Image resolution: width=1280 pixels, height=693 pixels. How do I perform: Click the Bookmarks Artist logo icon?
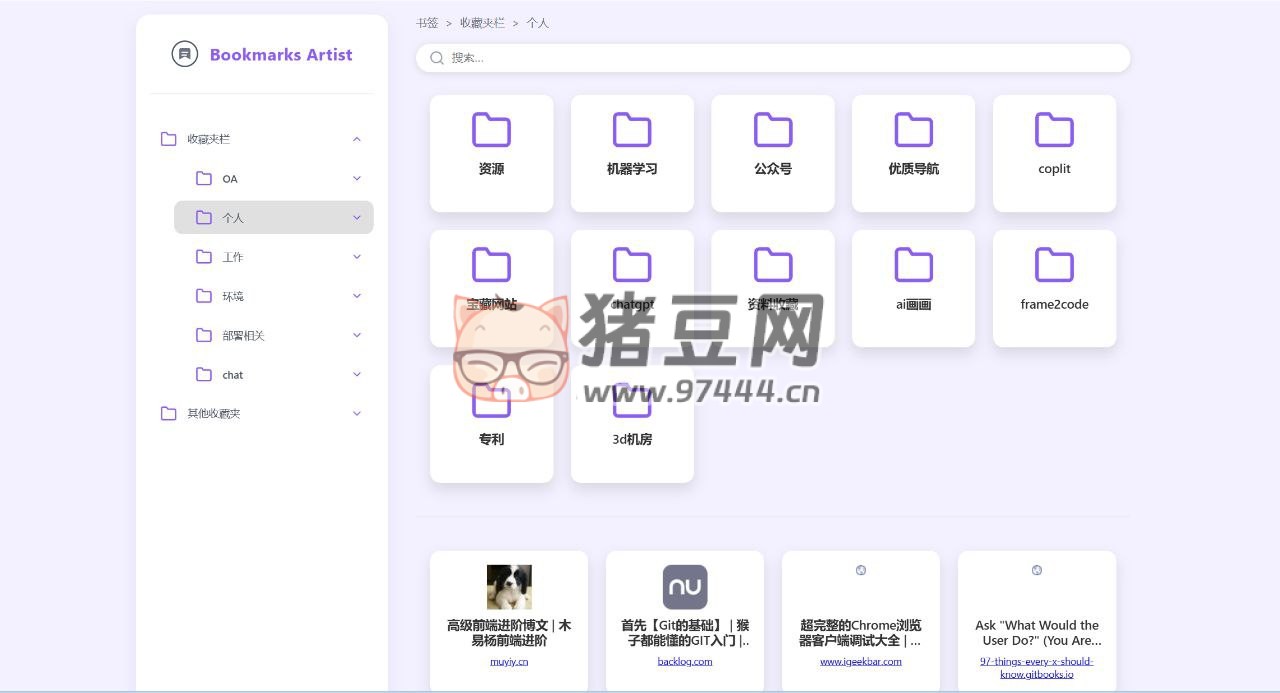pos(185,54)
